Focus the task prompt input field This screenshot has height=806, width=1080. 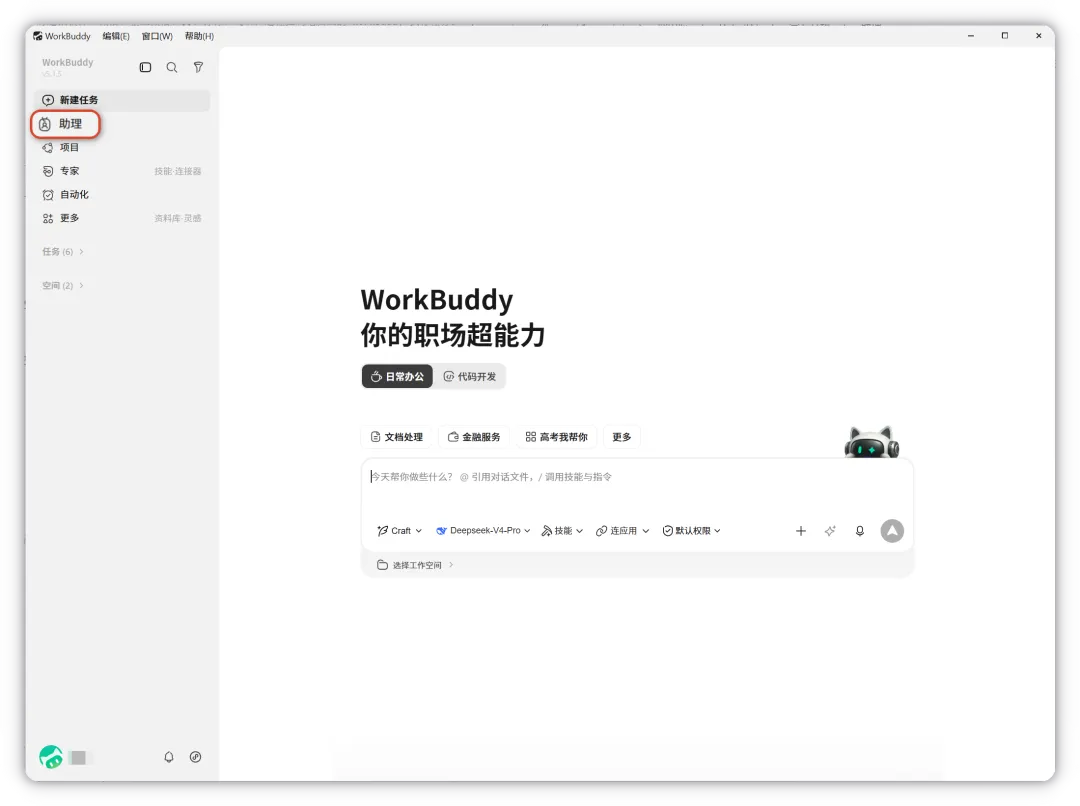pyautogui.click(x=637, y=487)
